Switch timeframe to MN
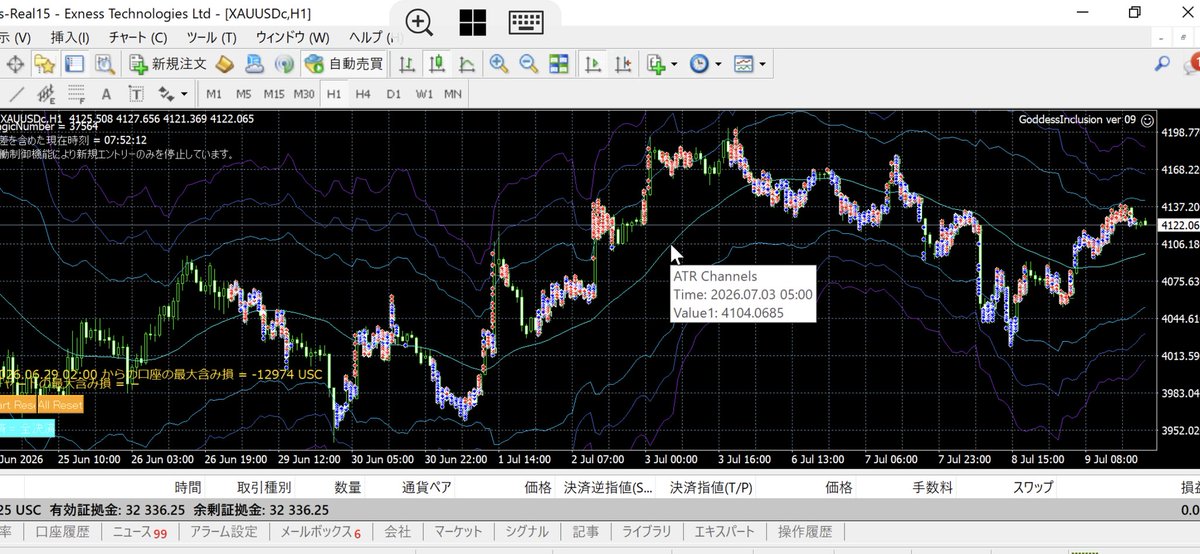This screenshot has height=554, width=1200. tap(453, 94)
